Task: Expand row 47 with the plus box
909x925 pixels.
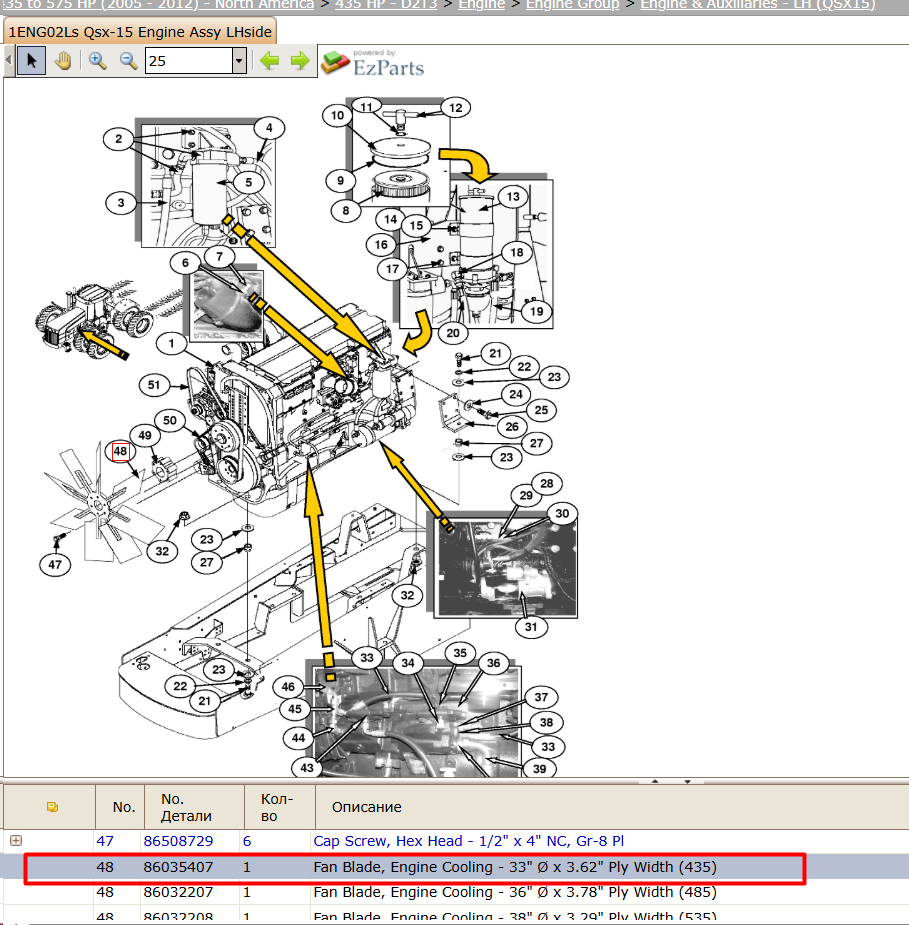Action: tap(16, 840)
